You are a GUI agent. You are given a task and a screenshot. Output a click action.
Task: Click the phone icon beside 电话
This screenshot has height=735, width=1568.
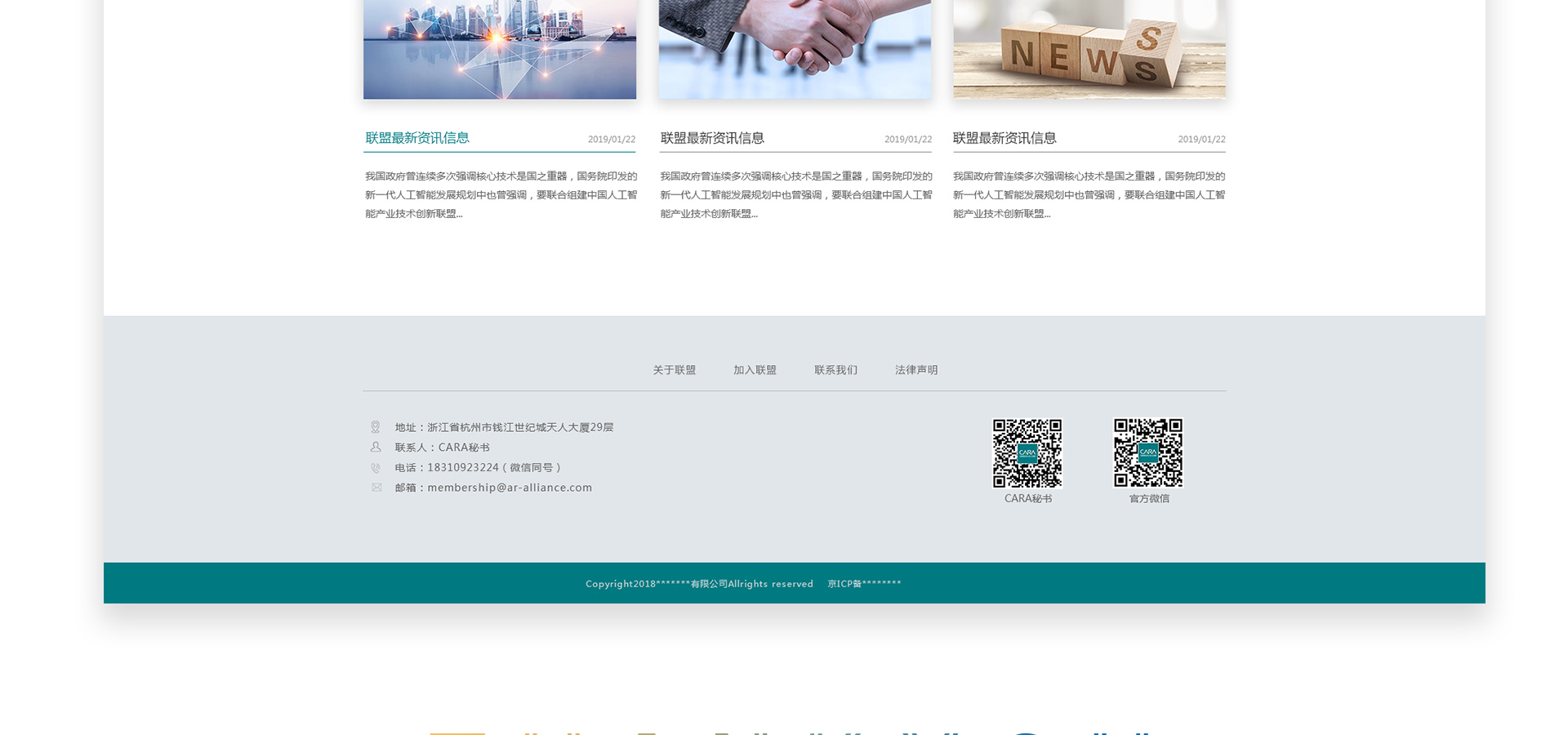point(376,468)
